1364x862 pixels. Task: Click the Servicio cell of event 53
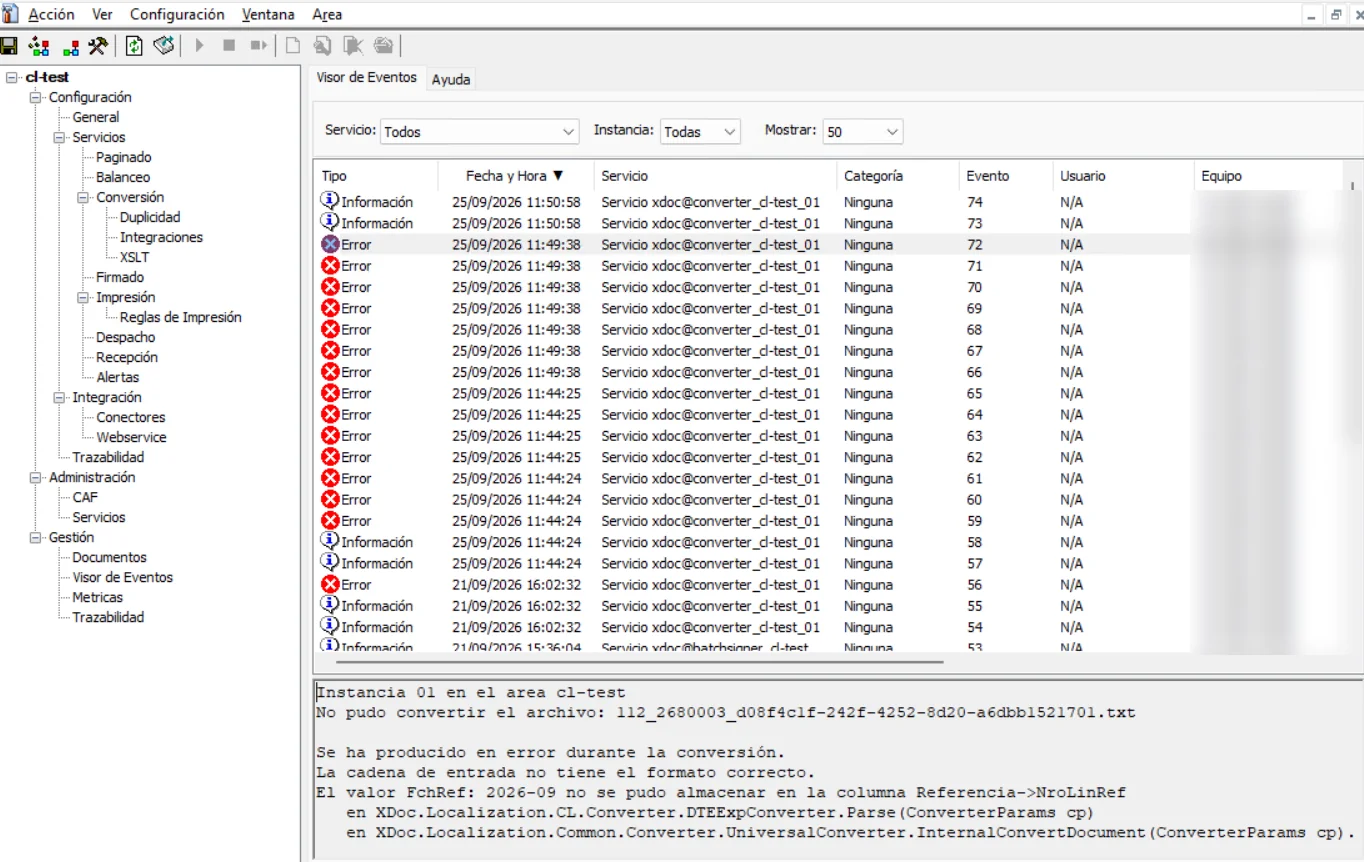[705, 647]
